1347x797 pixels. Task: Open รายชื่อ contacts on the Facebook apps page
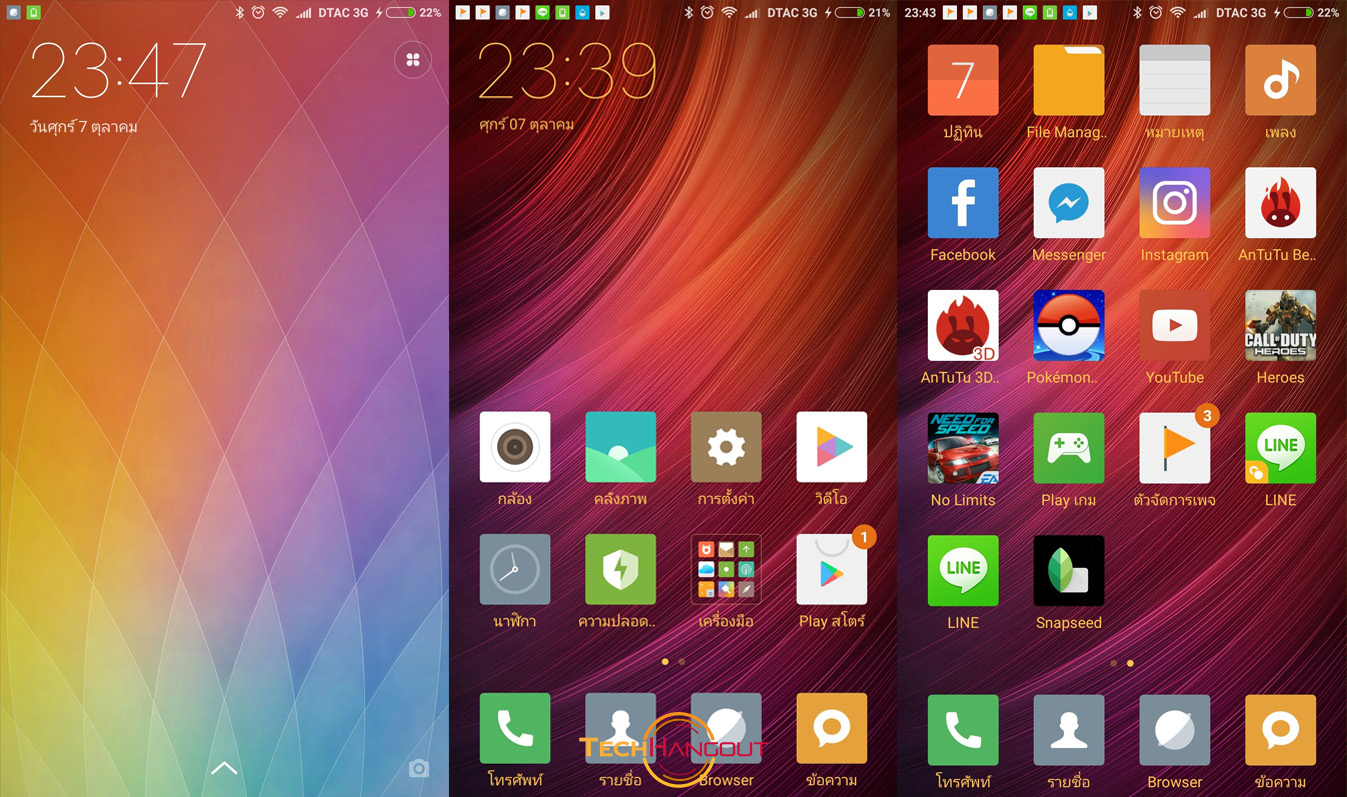click(1068, 731)
